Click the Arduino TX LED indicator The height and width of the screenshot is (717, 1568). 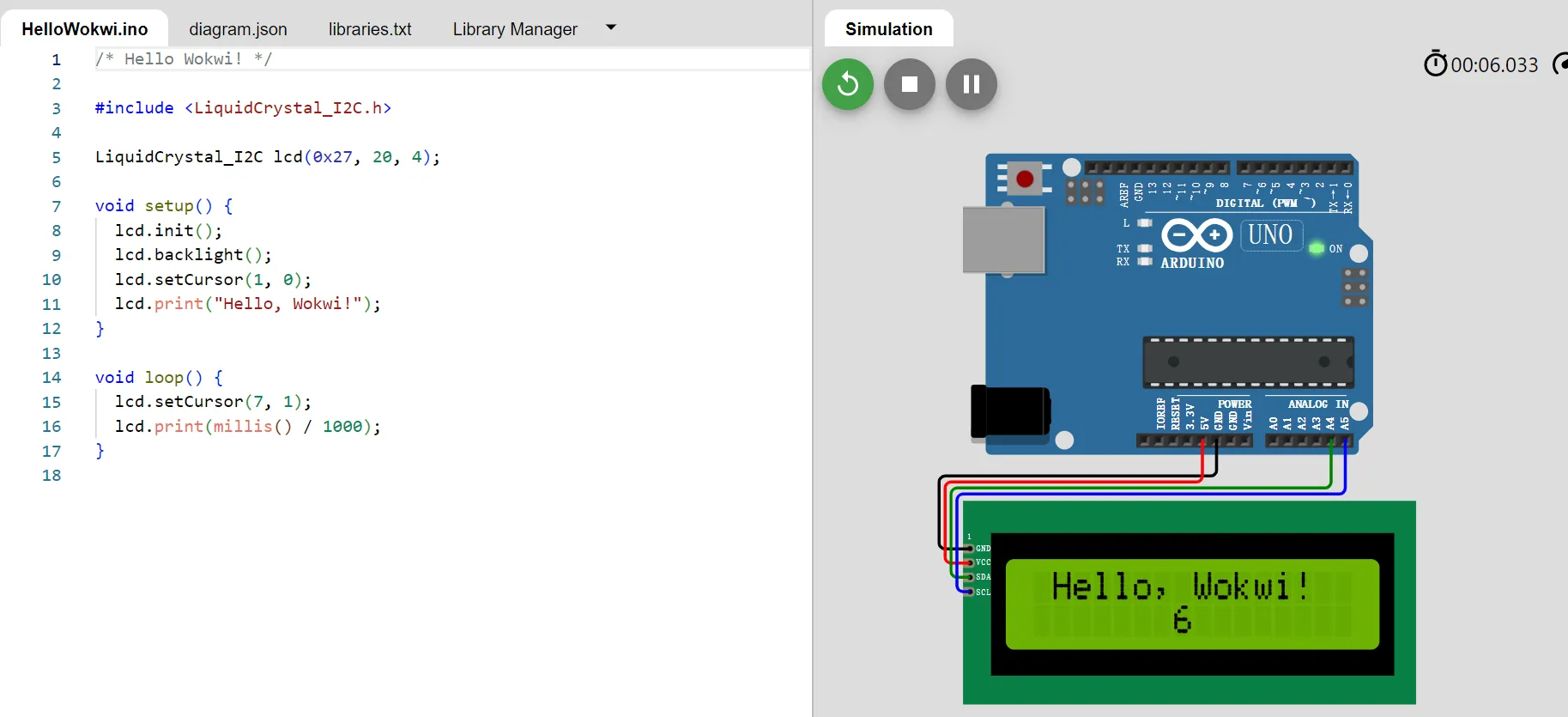pos(1145,248)
